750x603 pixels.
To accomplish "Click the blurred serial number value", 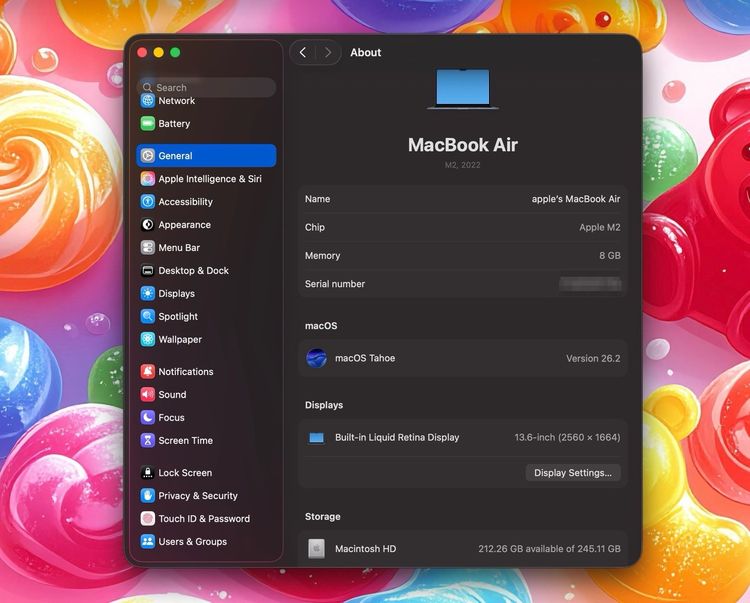I will (x=590, y=284).
